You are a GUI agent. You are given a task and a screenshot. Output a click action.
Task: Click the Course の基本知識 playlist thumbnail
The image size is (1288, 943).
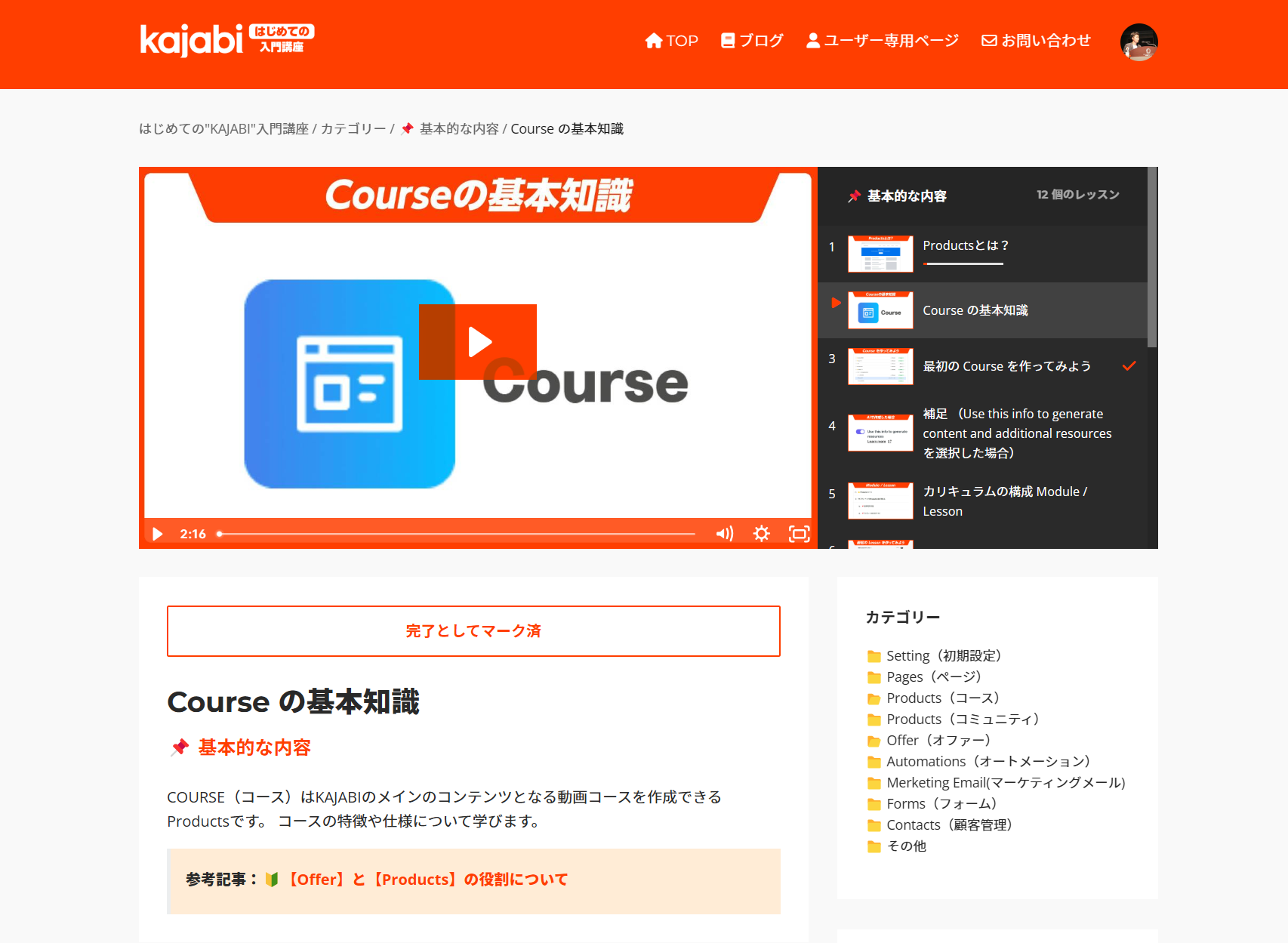(880, 310)
